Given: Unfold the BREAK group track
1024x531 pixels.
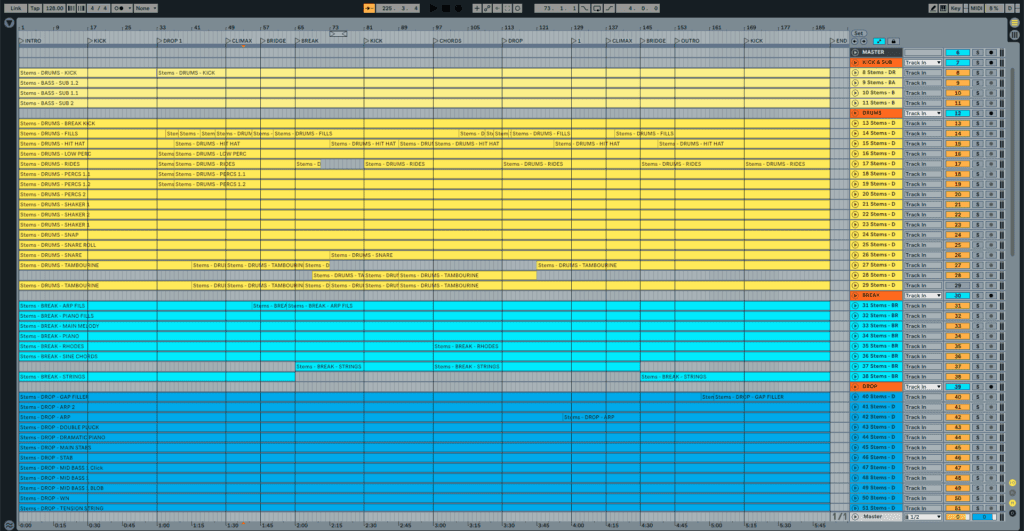Looking at the screenshot, I should tap(856, 295).
